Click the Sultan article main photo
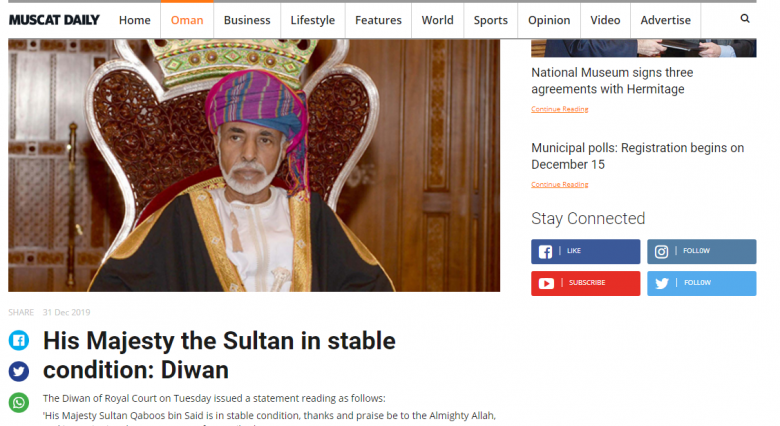 [x=254, y=165]
